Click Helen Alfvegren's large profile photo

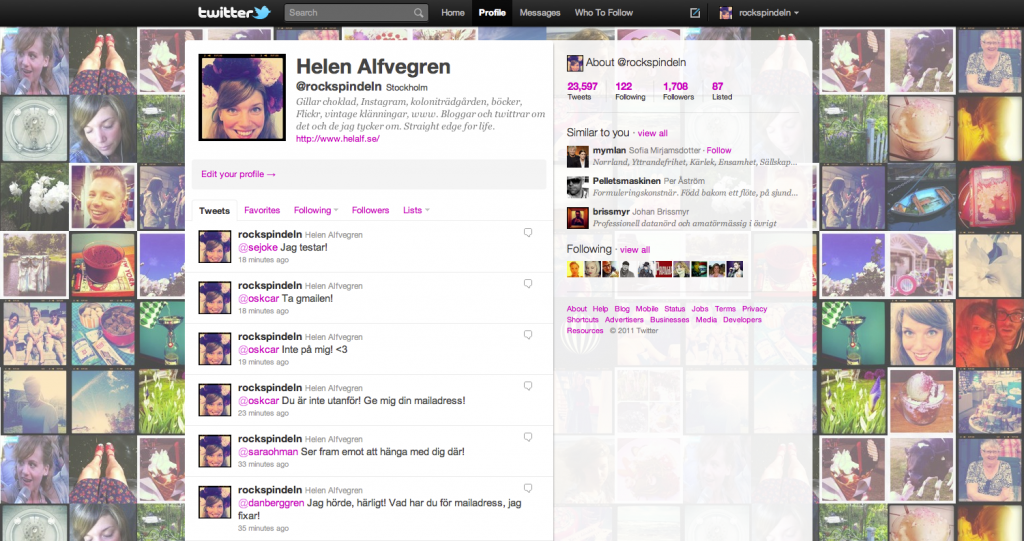[242, 97]
